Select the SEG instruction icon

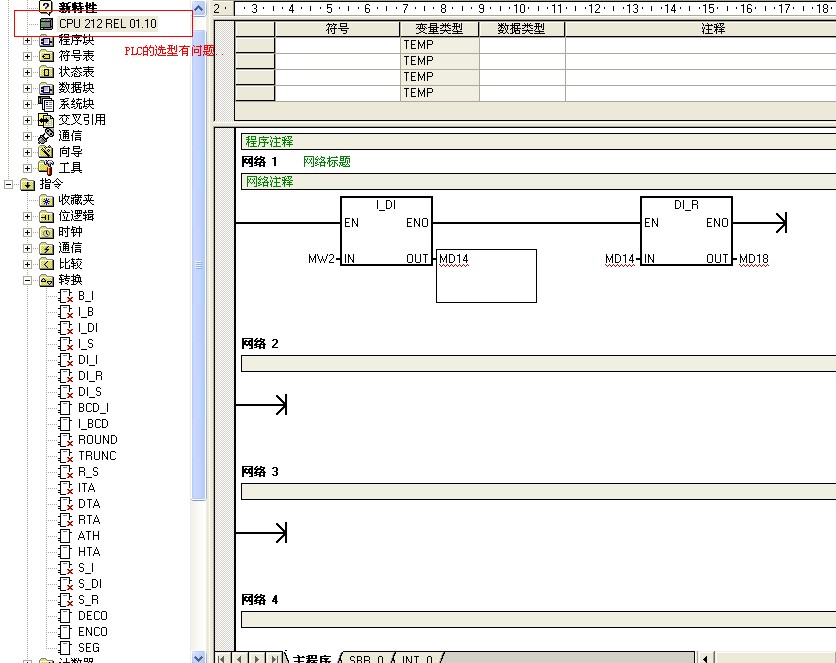(66, 648)
